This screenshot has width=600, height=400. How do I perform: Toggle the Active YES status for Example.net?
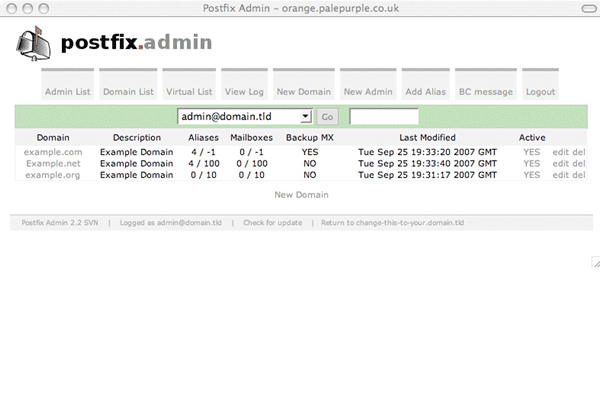point(531,163)
